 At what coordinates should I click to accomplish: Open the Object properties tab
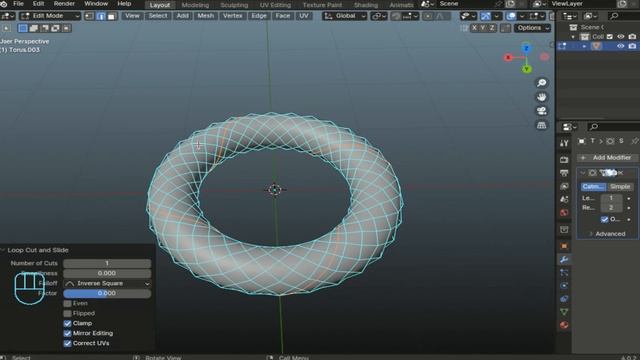coord(564,246)
